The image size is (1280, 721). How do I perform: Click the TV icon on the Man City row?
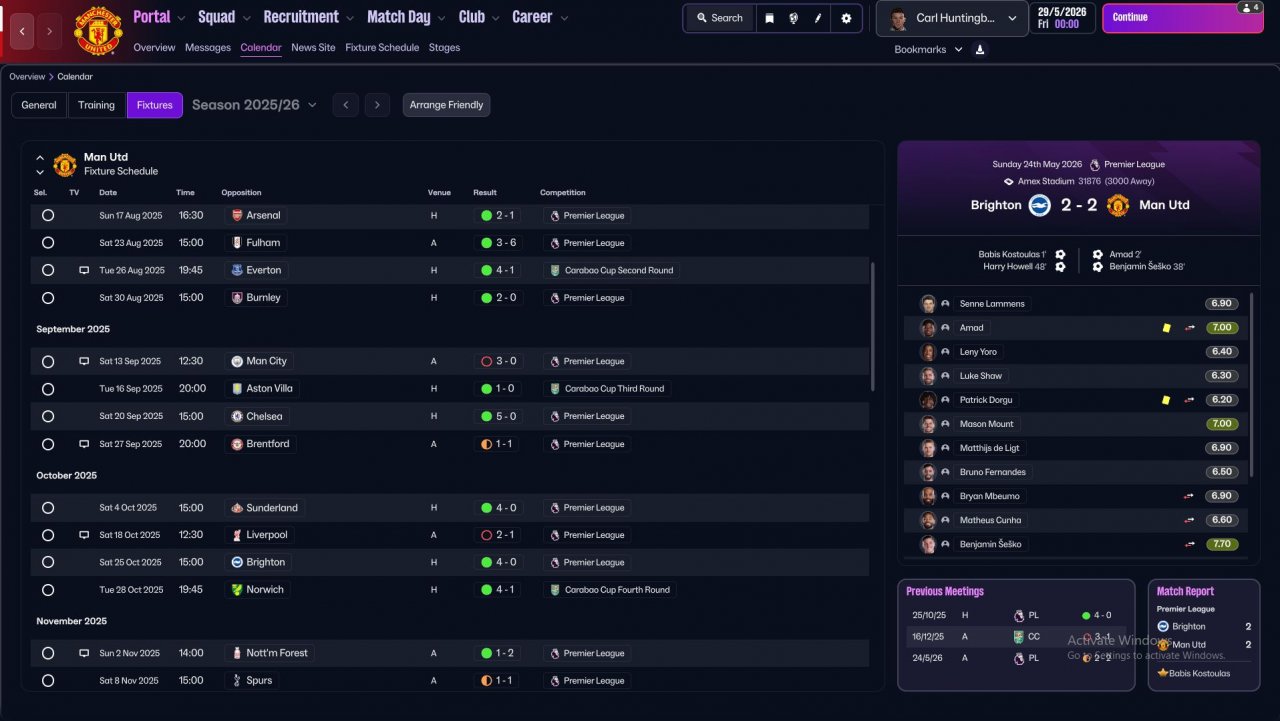click(84, 361)
